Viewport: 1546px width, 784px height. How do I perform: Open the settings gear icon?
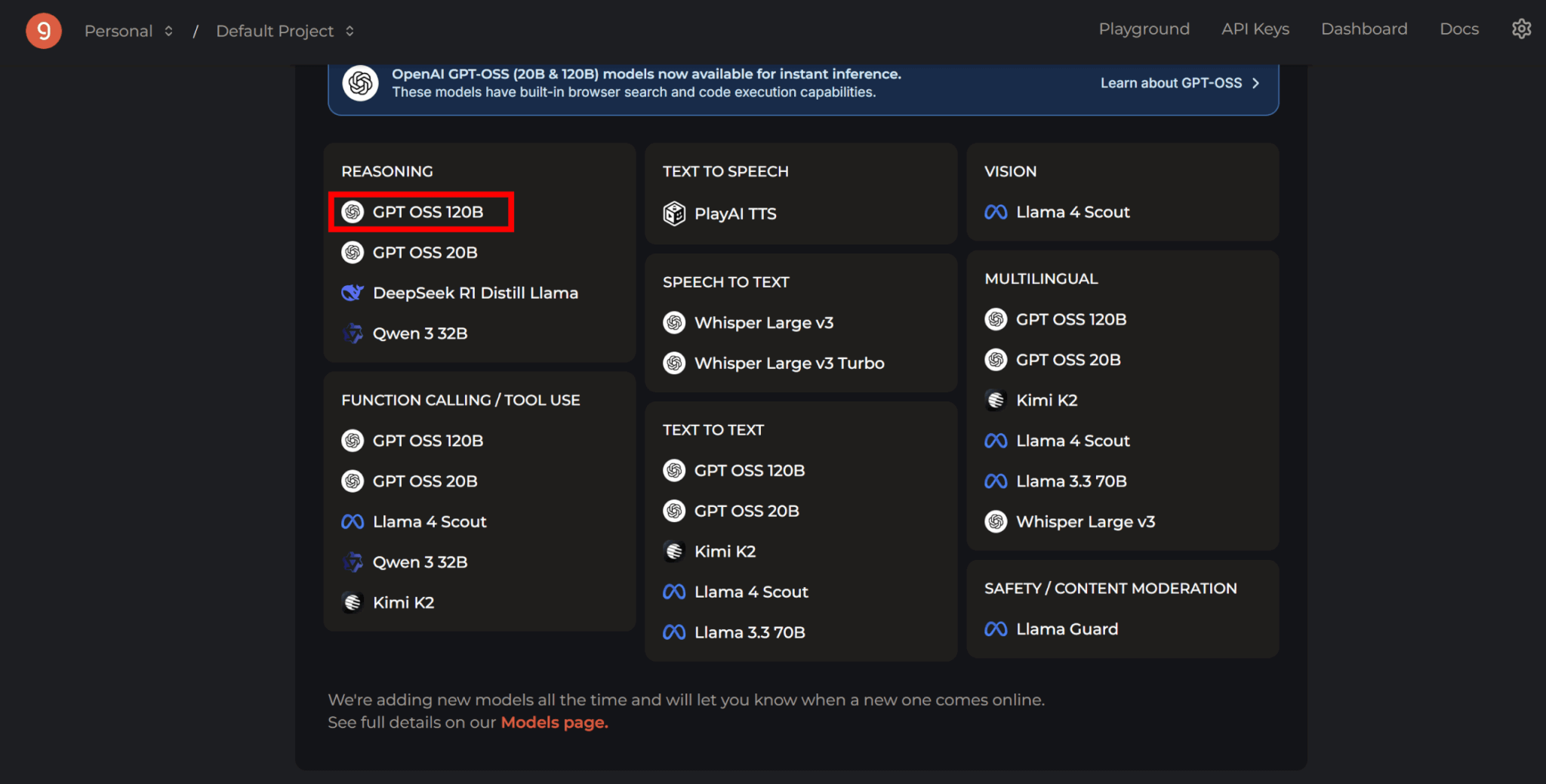[x=1521, y=29]
